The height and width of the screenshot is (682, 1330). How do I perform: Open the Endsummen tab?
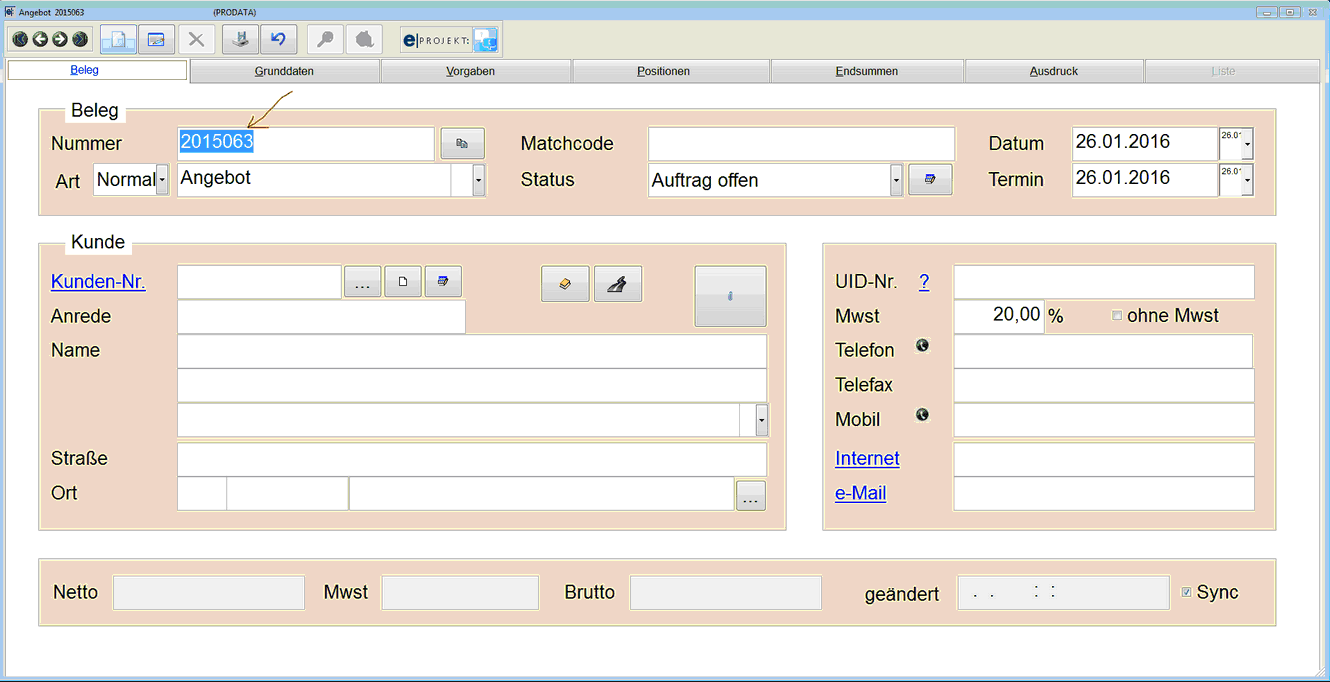(866, 71)
